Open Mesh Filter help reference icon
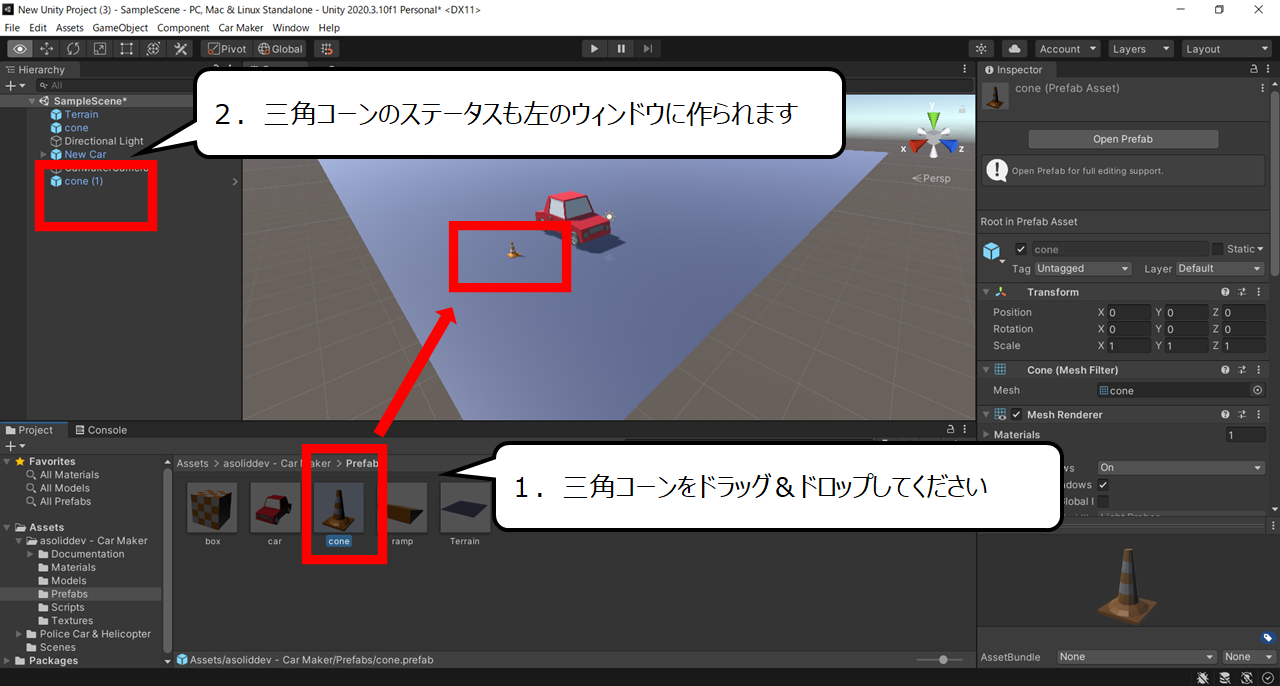Screen dimensions: 1280x686 1225,370
